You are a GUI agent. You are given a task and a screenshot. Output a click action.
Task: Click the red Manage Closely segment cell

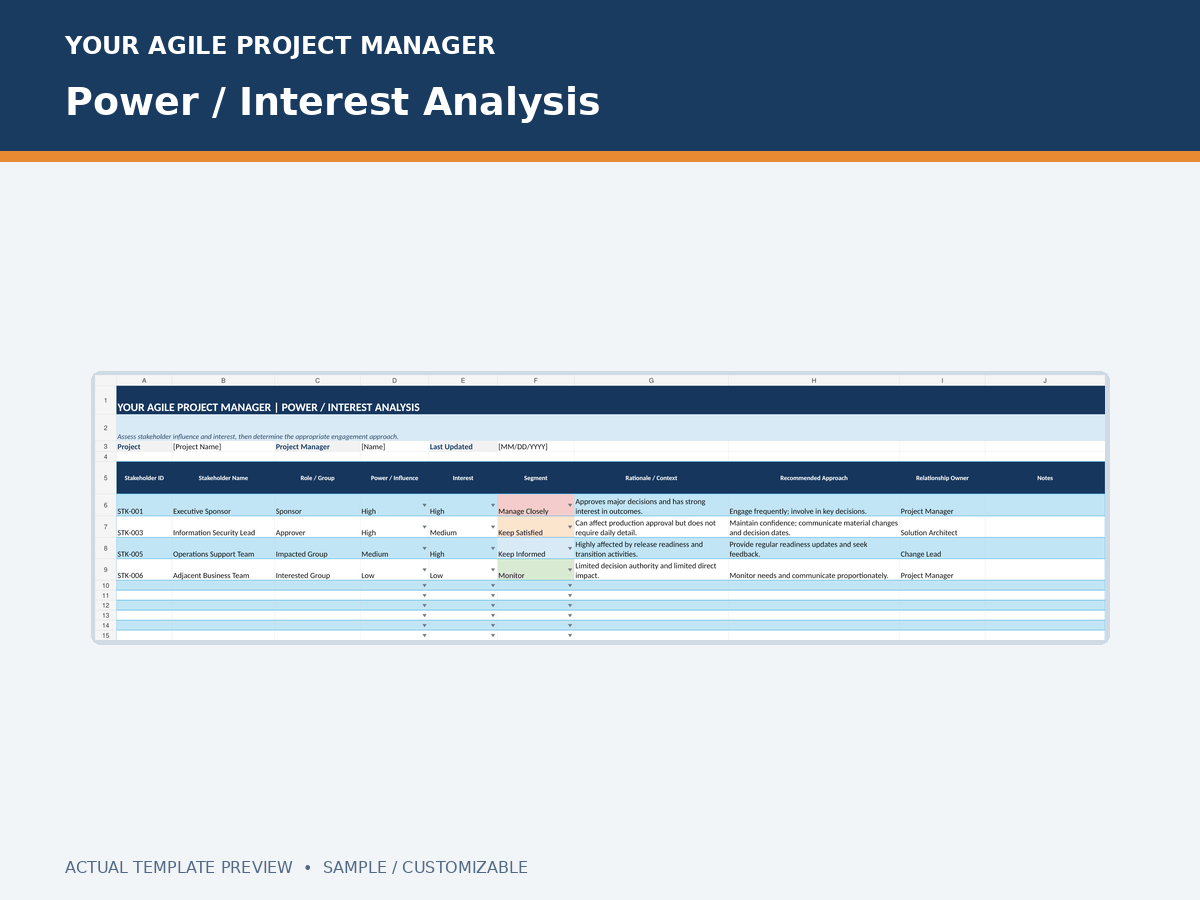[536, 505]
